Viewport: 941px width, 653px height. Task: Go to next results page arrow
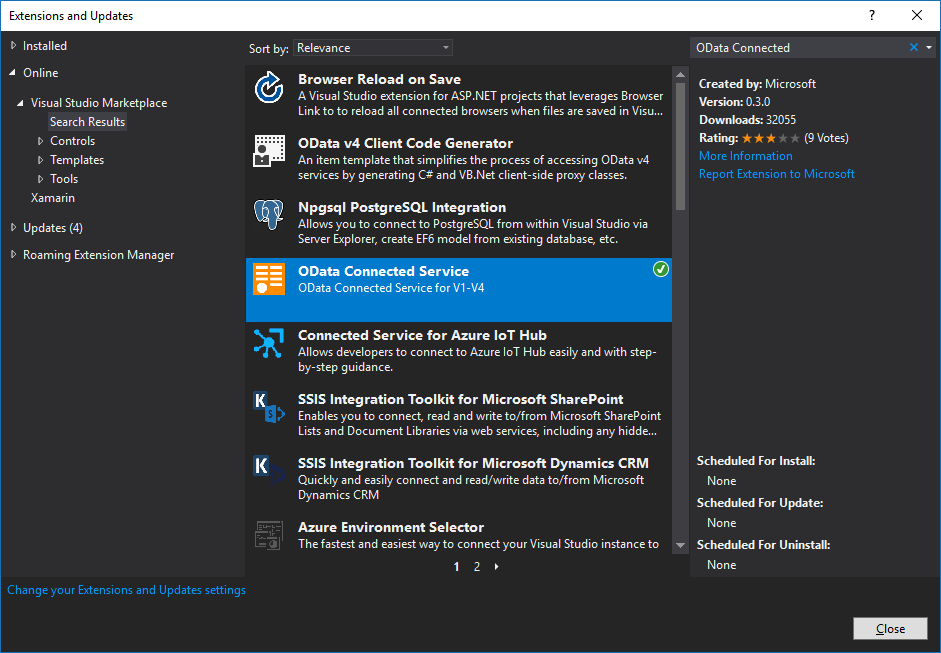pos(496,567)
